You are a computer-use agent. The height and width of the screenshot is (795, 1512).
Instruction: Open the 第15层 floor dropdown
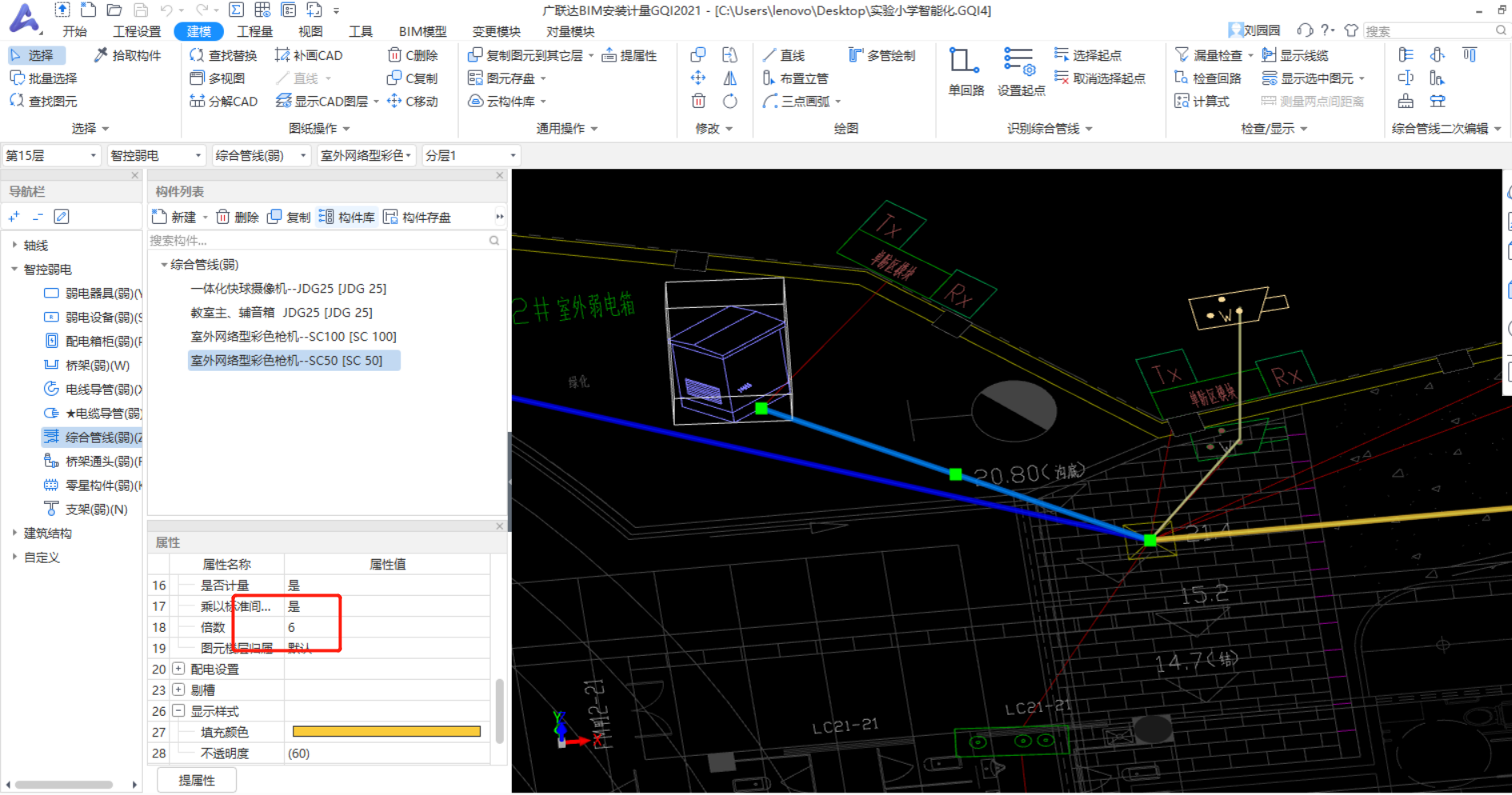tap(51, 155)
